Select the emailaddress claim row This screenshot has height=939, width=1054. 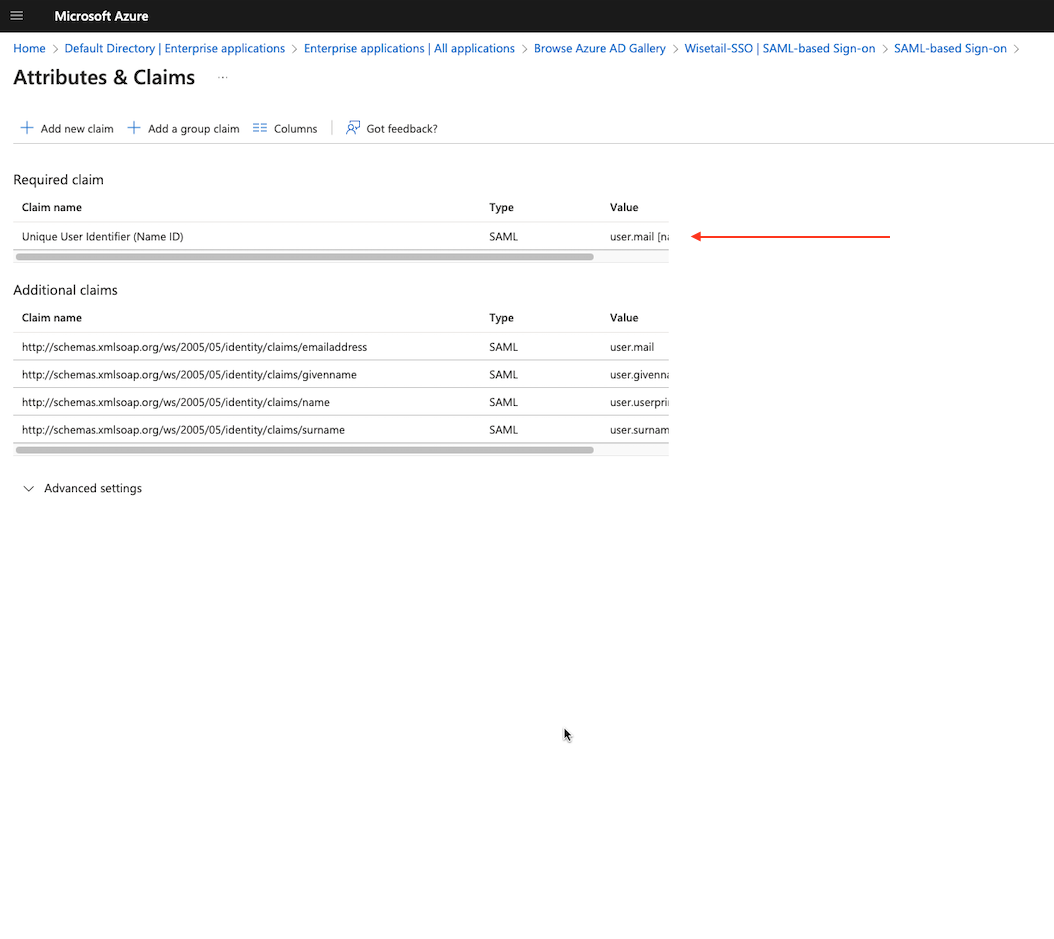[x=193, y=346]
